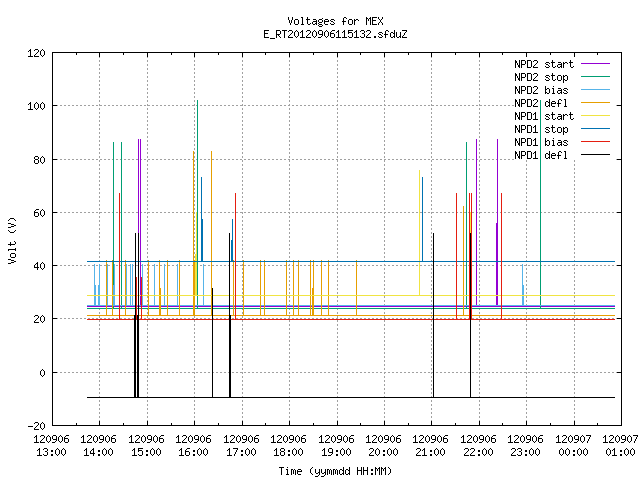640x480 pixels.
Task: Click the x-axis tick label 22:00
Action: point(478,453)
